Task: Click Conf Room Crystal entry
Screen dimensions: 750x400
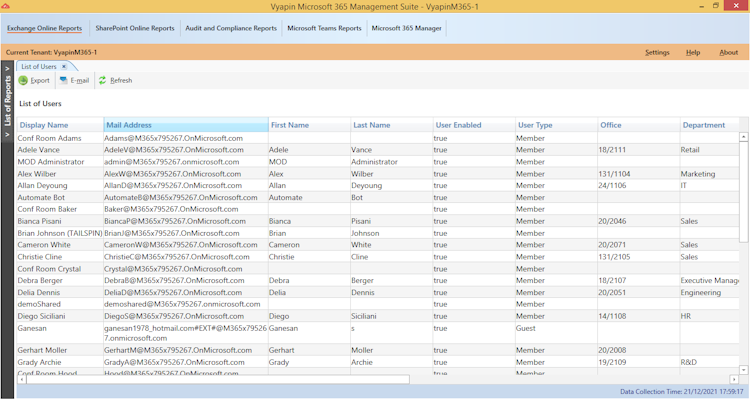Action: [49, 269]
